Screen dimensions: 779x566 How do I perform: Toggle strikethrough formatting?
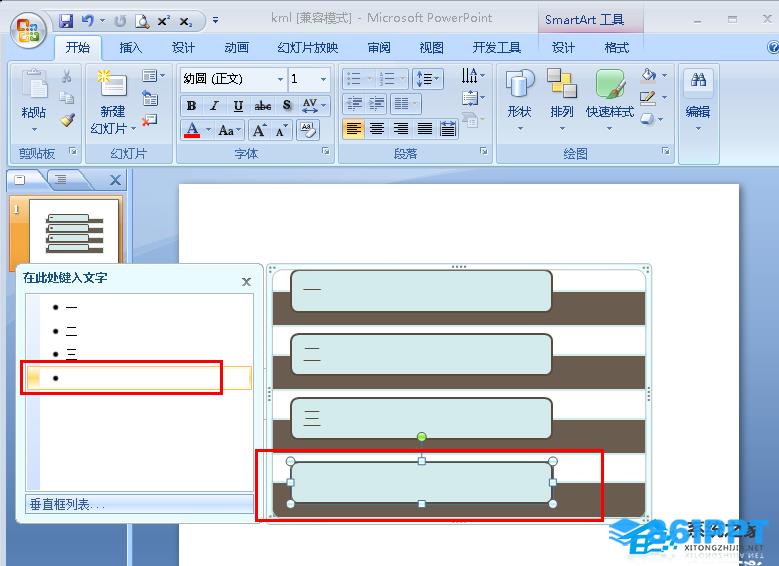click(262, 105)
